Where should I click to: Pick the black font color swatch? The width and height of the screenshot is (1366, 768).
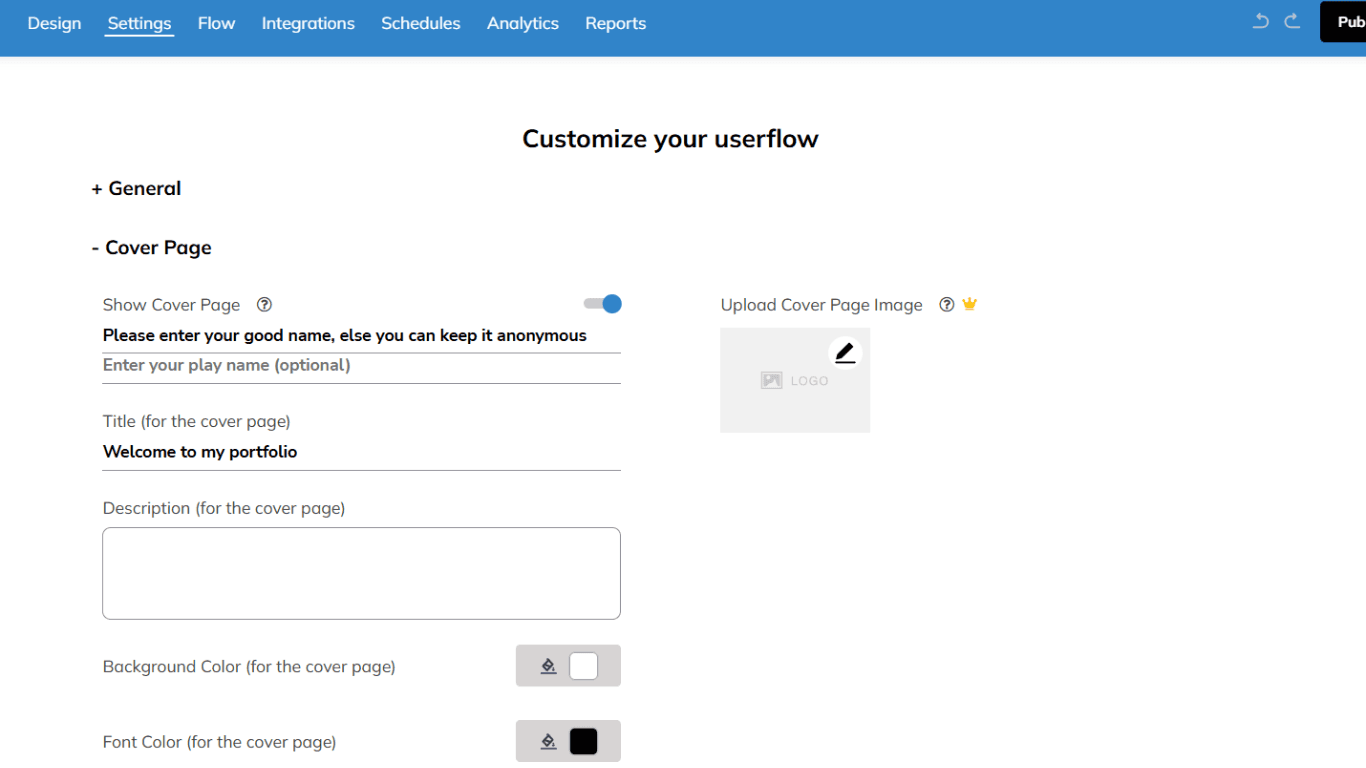click(x=583, y=741)
